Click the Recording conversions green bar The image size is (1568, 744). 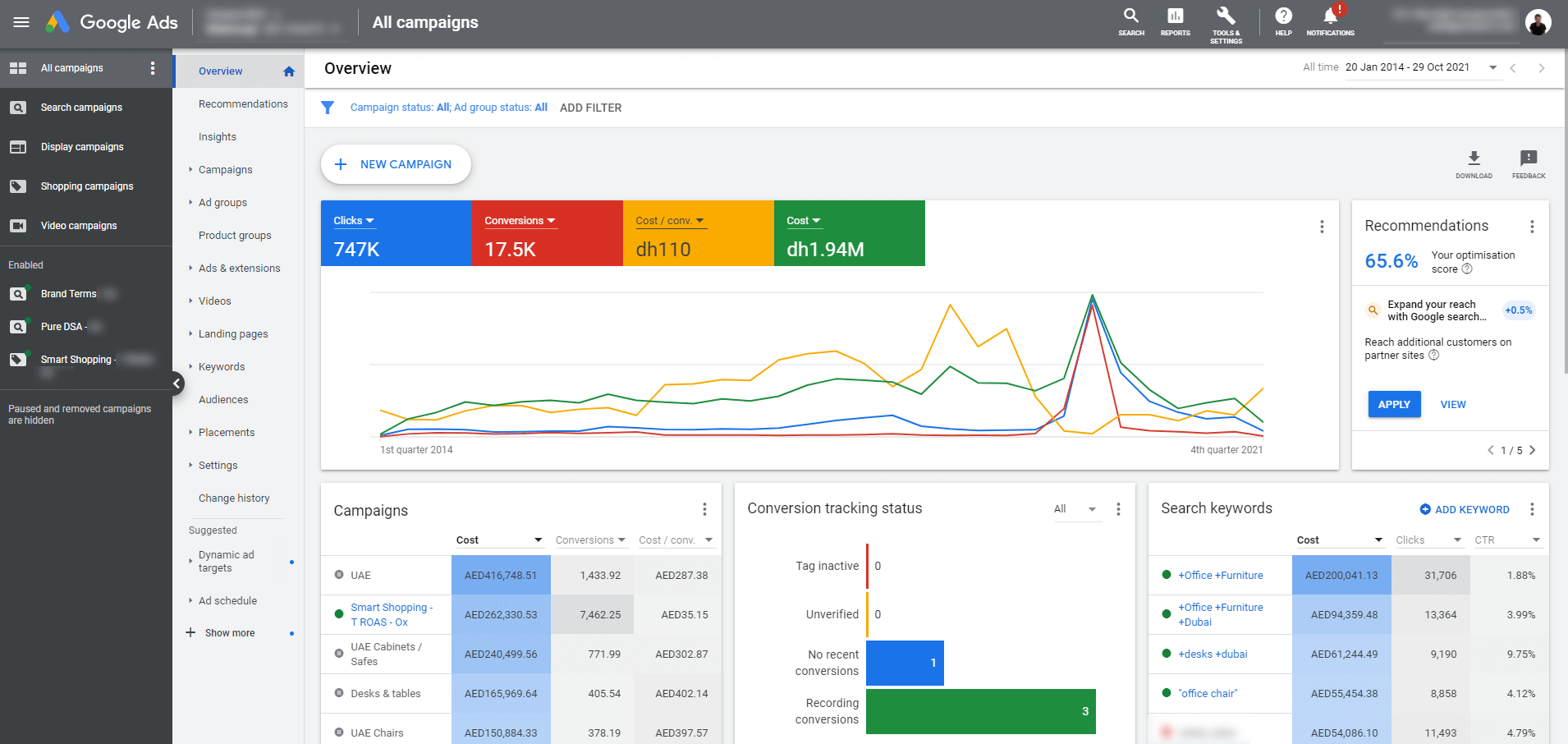[x=981, y=711]
